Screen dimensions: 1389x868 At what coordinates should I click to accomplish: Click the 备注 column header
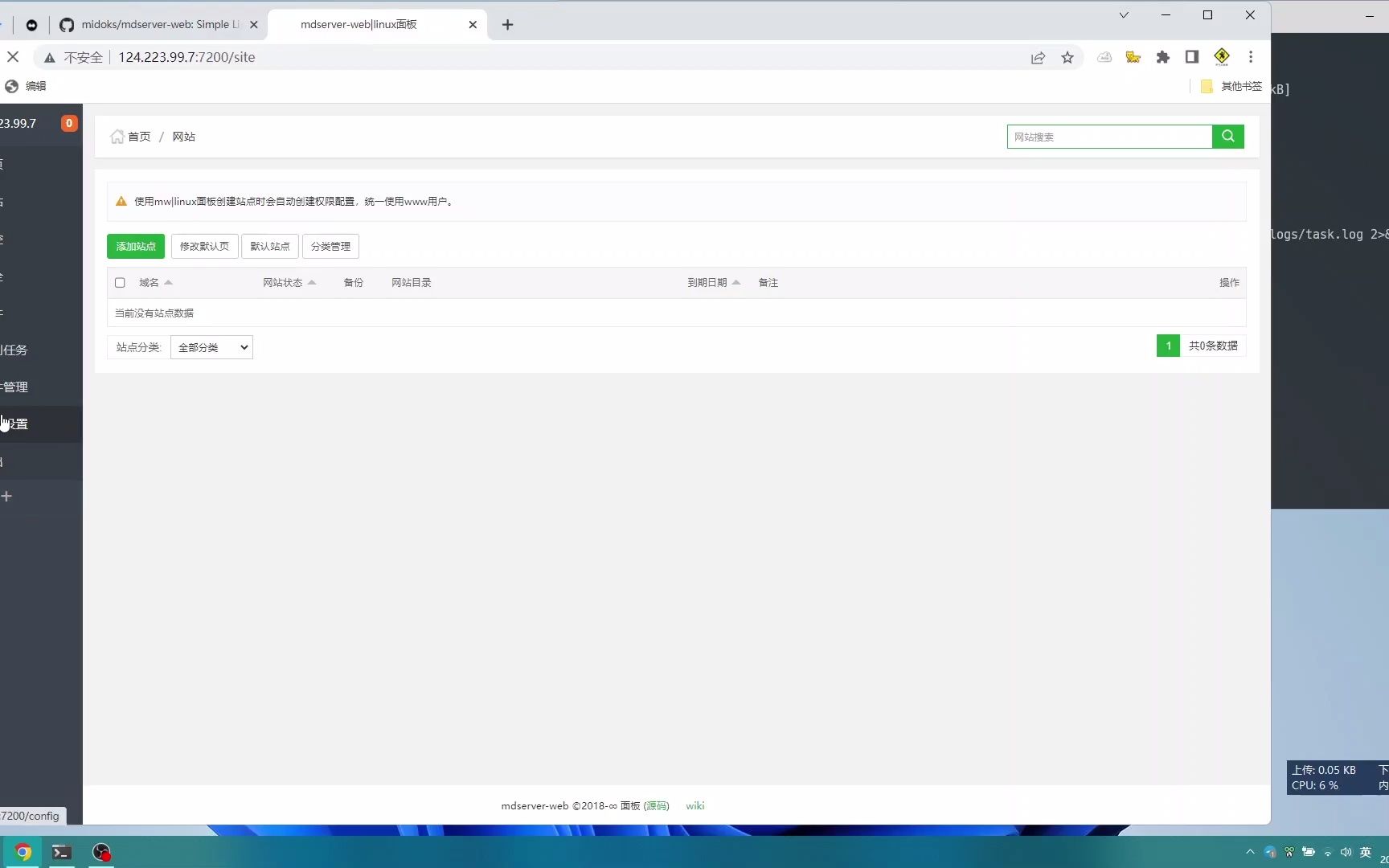768,283
